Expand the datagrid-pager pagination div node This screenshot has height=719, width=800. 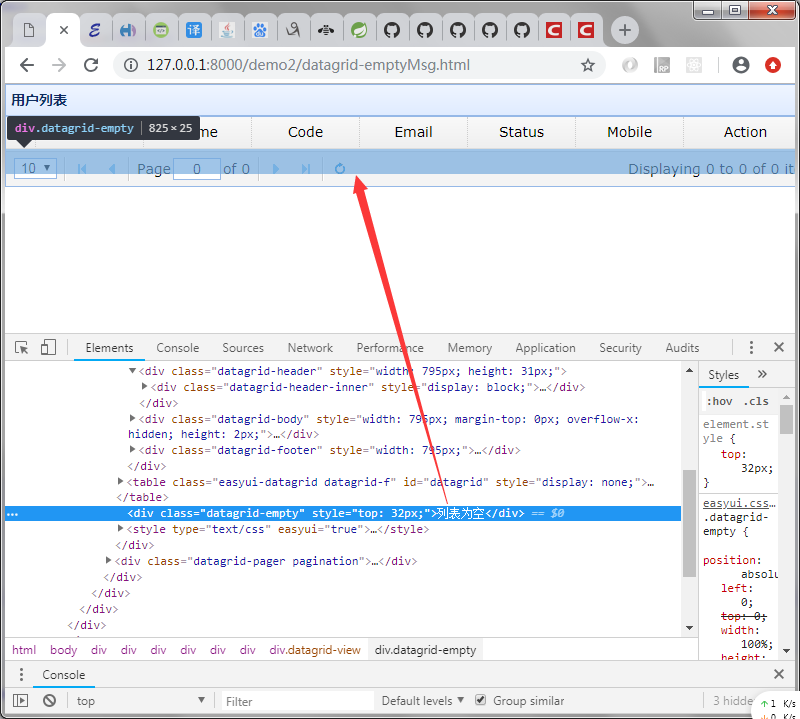click(108, 560)
